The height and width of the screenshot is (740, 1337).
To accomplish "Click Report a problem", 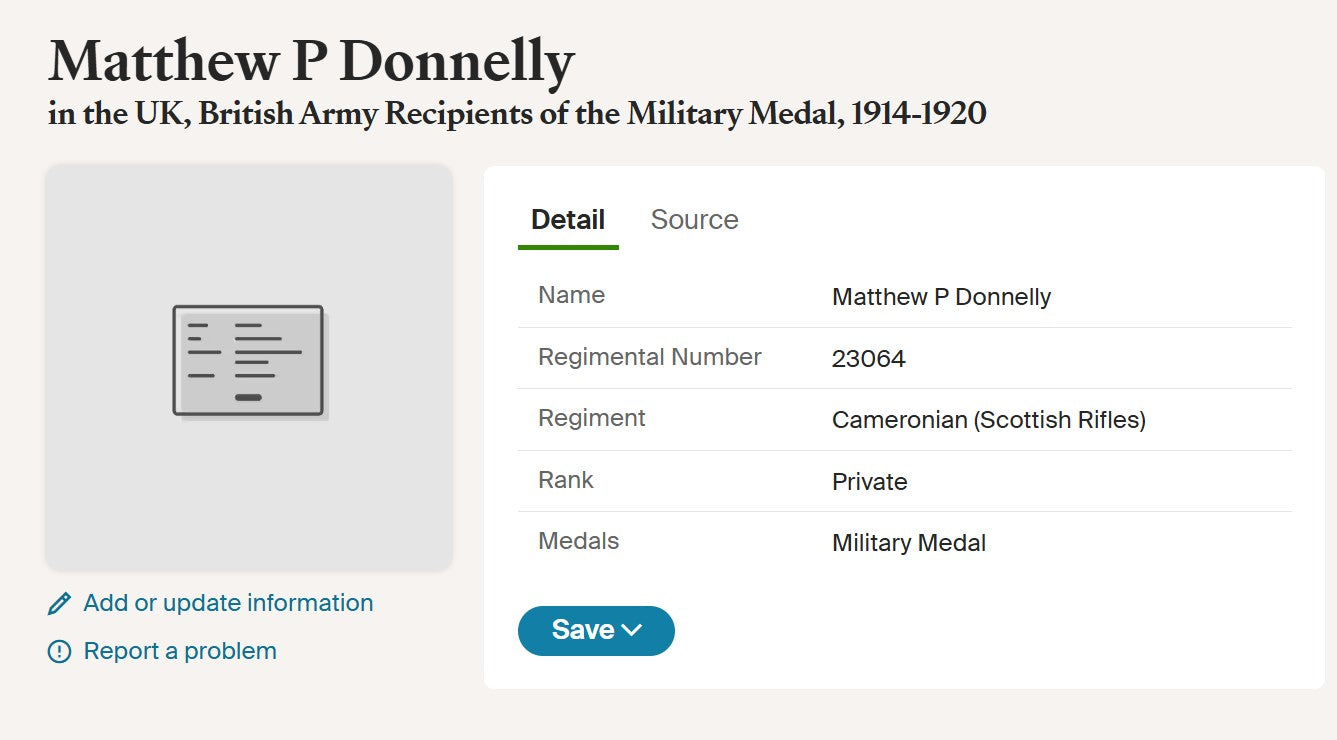I will click(180, 650).
